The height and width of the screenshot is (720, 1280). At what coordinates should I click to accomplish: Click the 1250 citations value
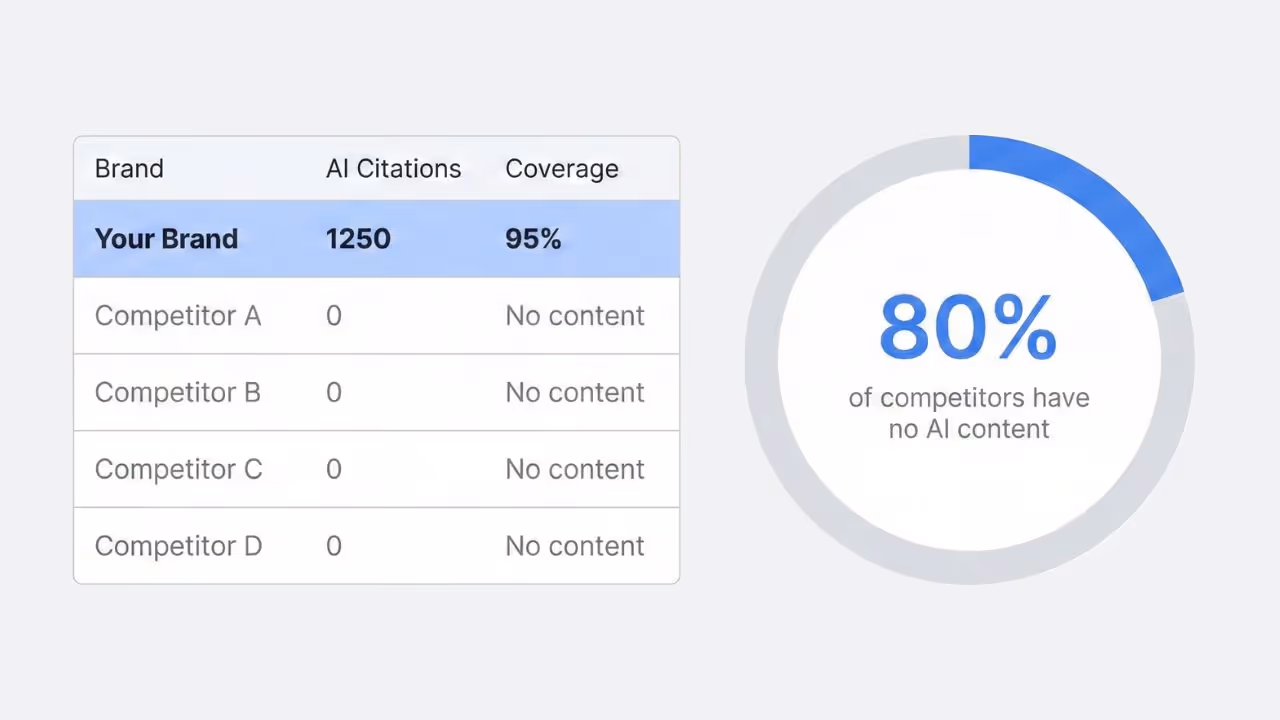tap(358, 238)
